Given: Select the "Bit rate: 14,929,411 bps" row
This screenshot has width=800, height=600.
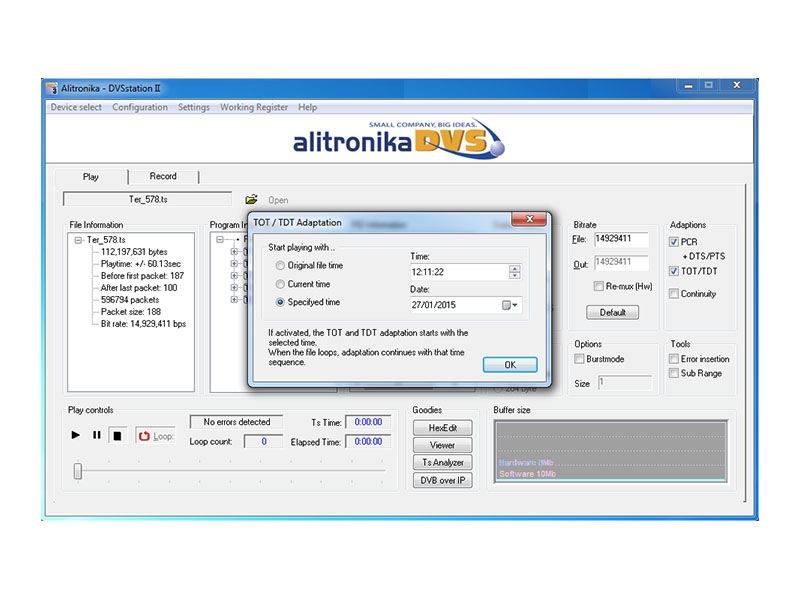Looking at the screenshot, I should pyautogui.click(x=143, y=323).
